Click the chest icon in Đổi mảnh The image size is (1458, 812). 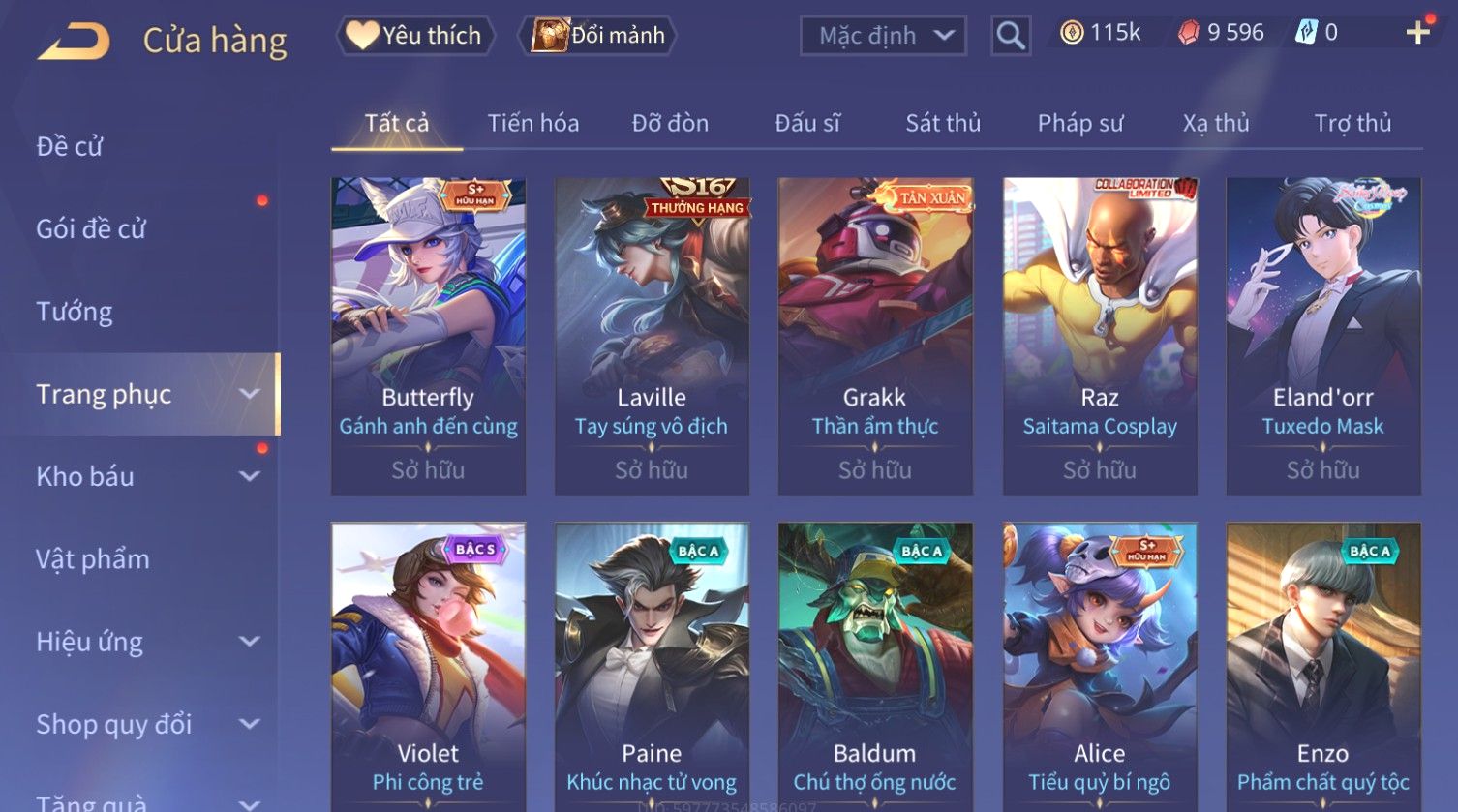pyautogui.click(x=549, y=35)
